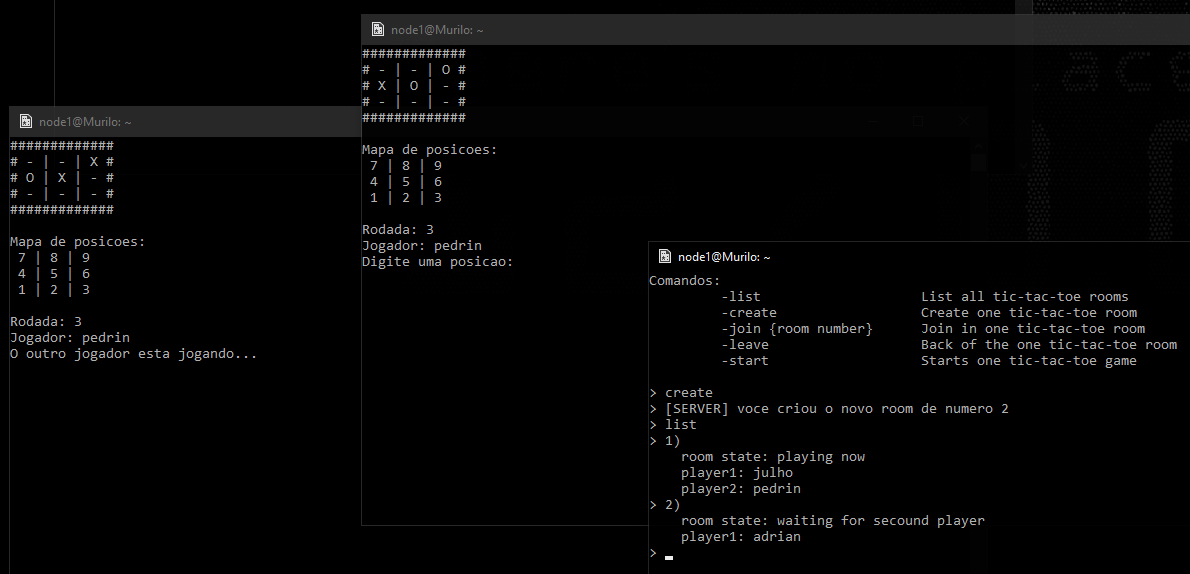The image size is (1190, 574).
Task: Click position row '7 | 8 | 9' in 'Digite uma posicao' window
Action: pos(405,166)
